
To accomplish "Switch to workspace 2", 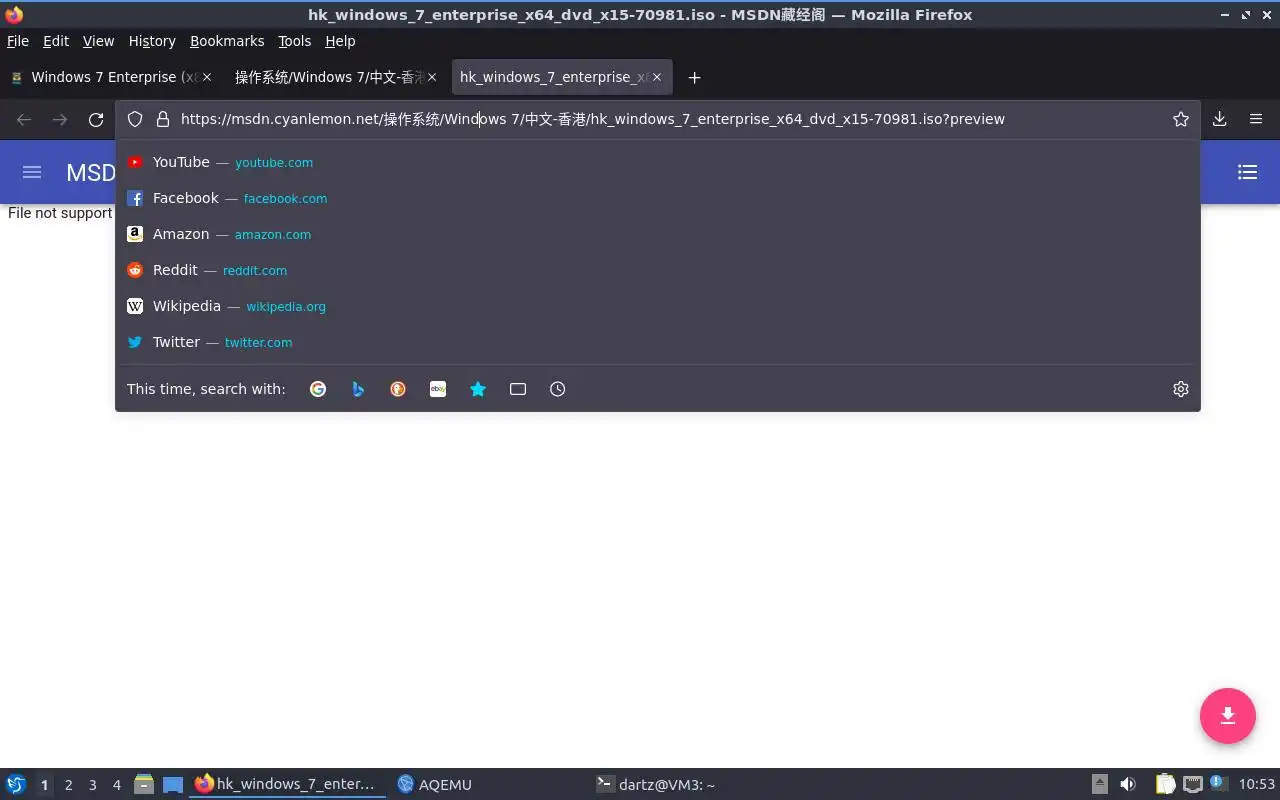I will click(x=69, y=785).
